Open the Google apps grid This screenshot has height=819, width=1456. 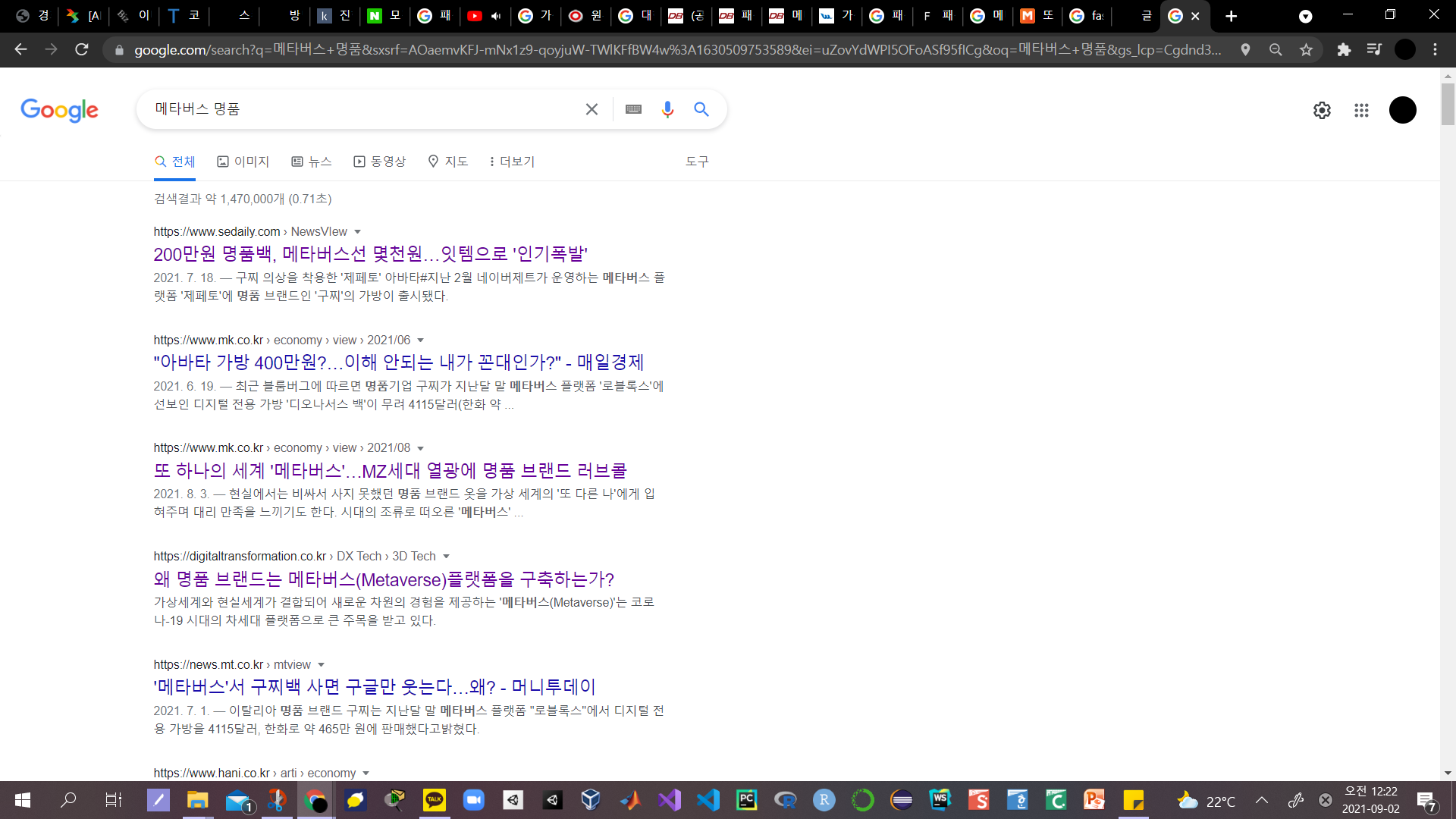(x=1361, y=110)
